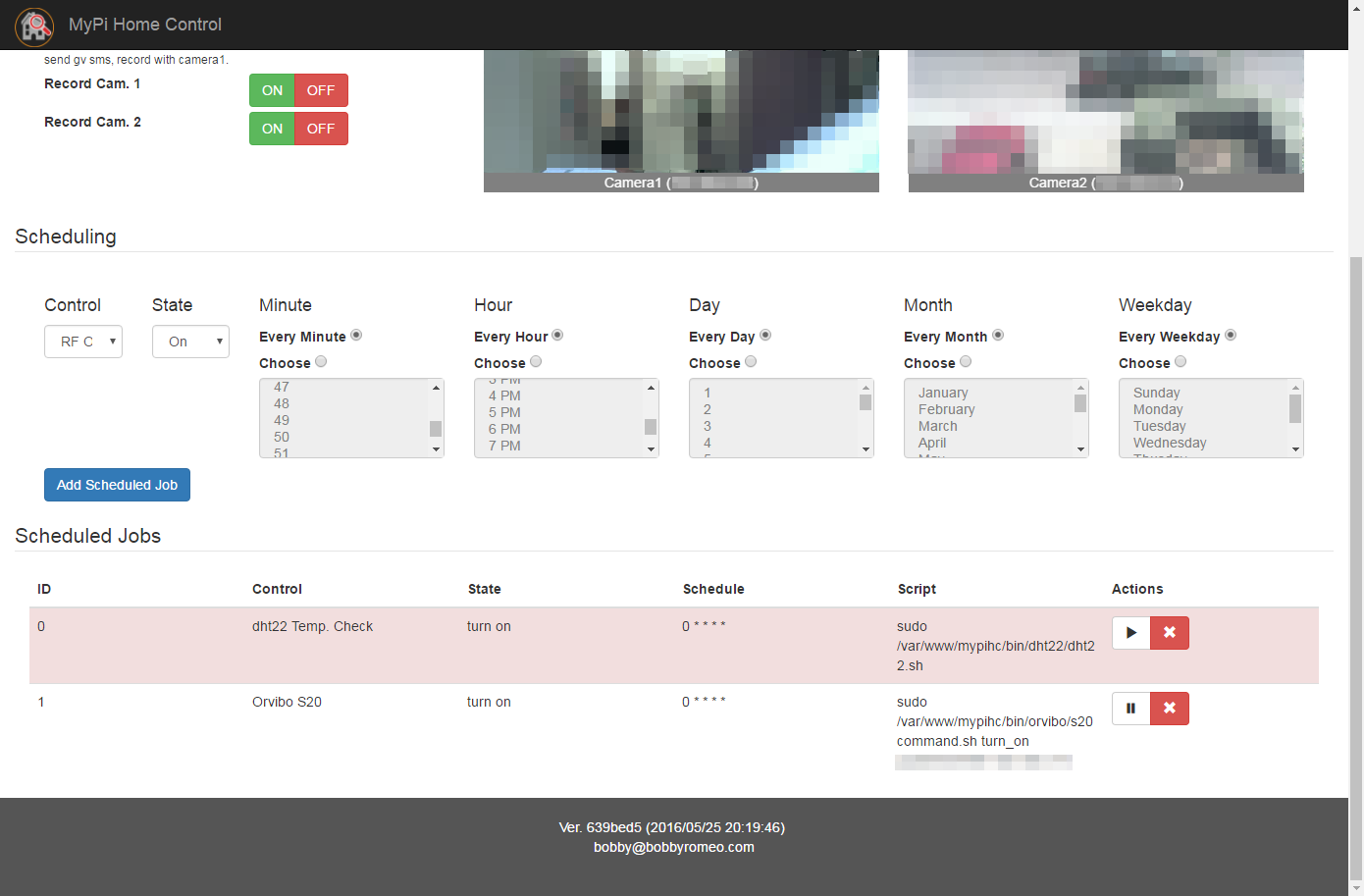Click the Minute list up arrow

[436, 388]
